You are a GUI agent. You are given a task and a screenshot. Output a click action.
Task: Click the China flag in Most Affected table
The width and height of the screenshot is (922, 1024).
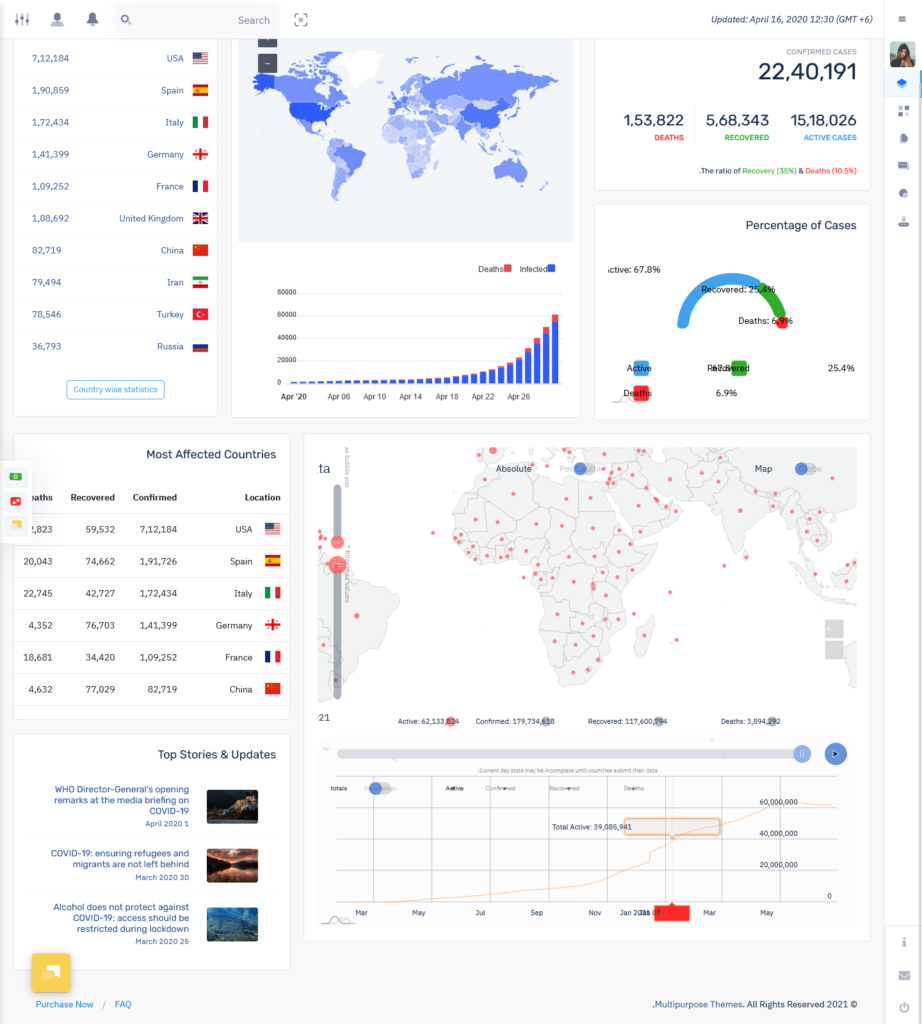272,689
